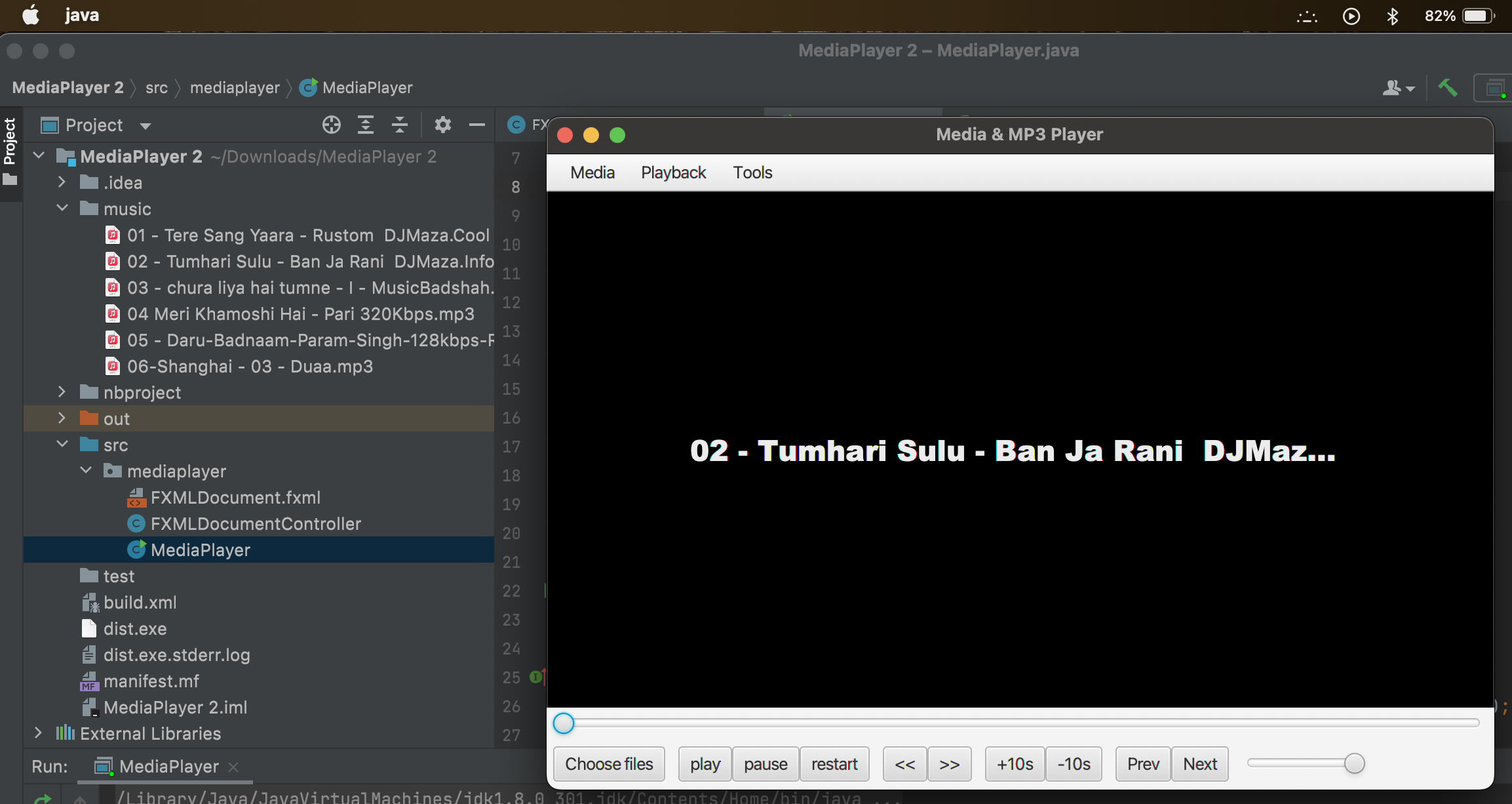
Task: Collapse the music folder
Action: point(62,208)
